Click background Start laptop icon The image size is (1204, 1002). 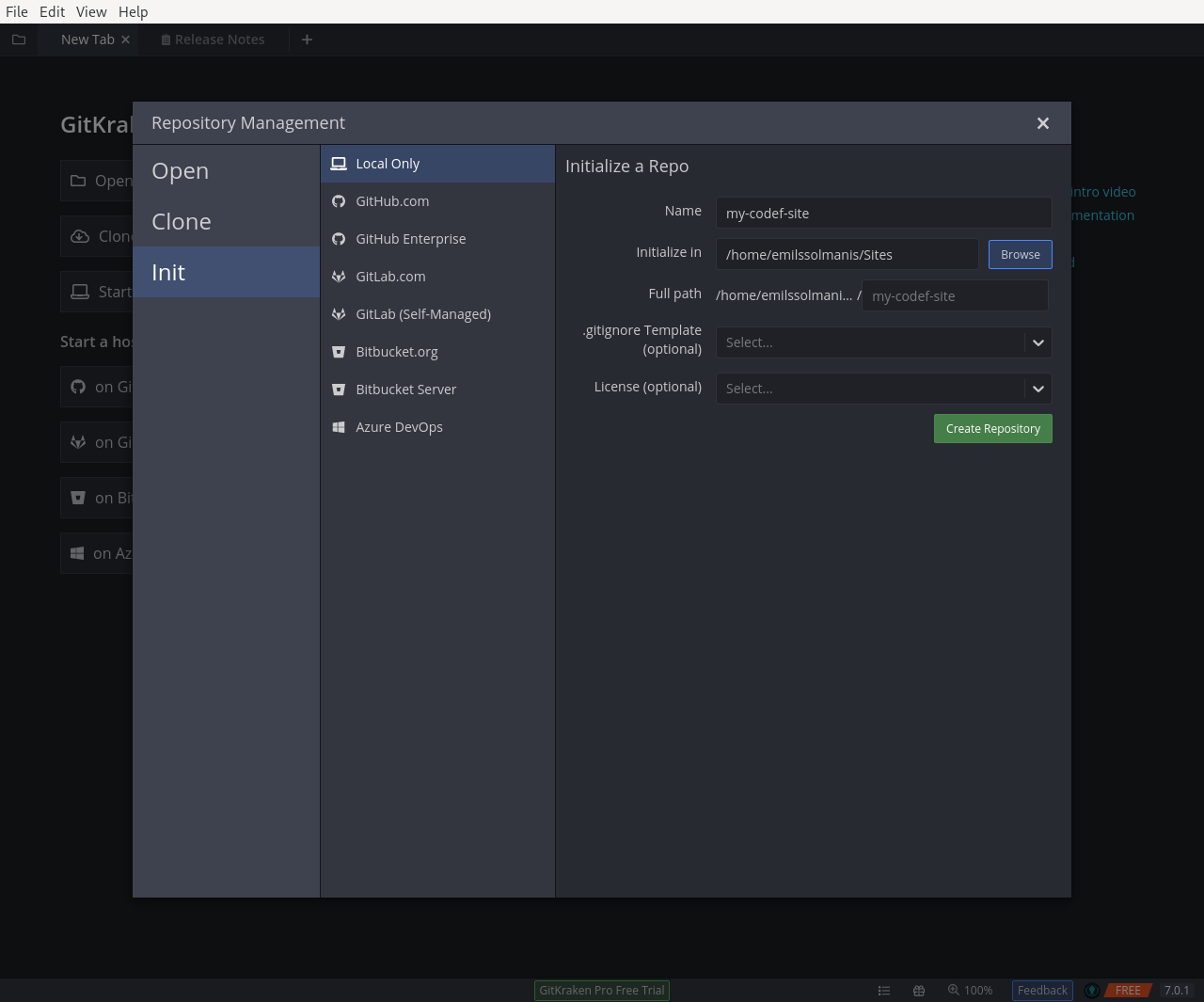pos(80,292)
